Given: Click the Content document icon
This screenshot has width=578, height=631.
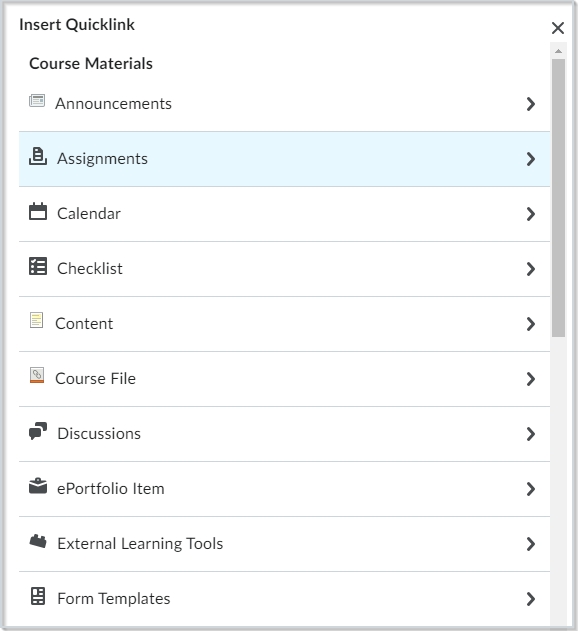Looking at the screenshot, I should (x=37, y=320).
